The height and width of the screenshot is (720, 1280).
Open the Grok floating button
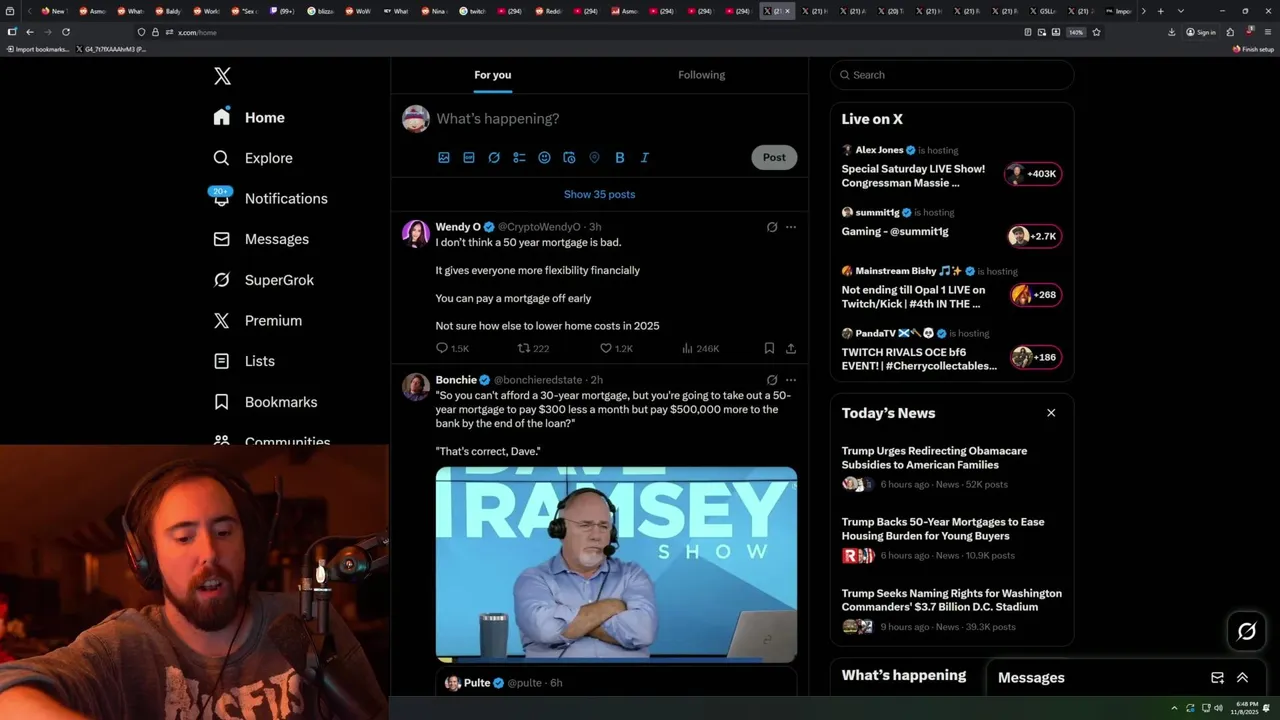pos(1247,631)
